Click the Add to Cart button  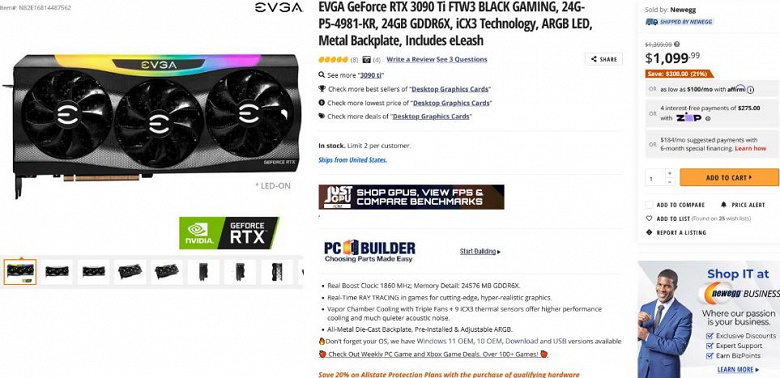click(729, 178)
